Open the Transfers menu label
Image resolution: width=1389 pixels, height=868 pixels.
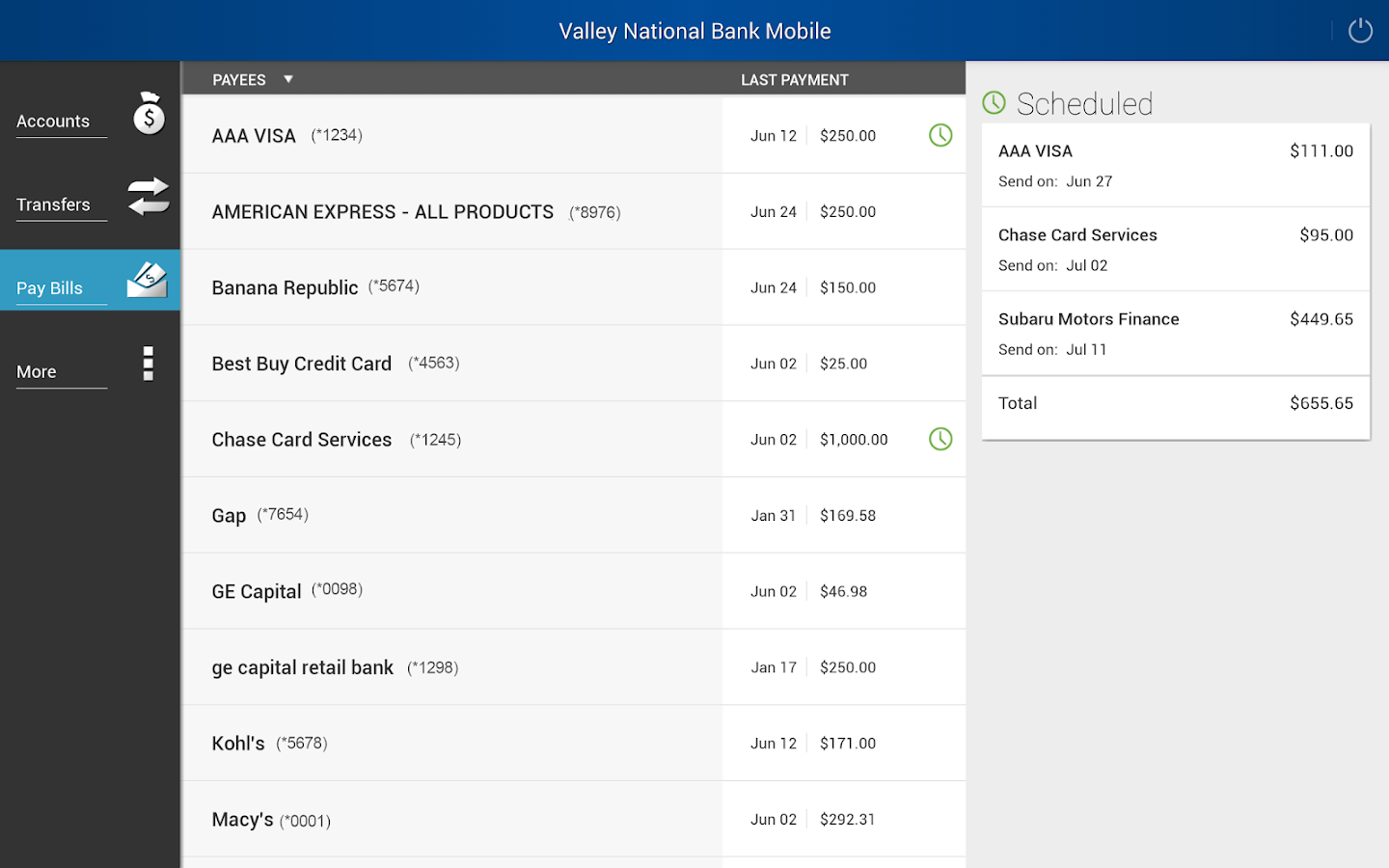click(53, 204)
